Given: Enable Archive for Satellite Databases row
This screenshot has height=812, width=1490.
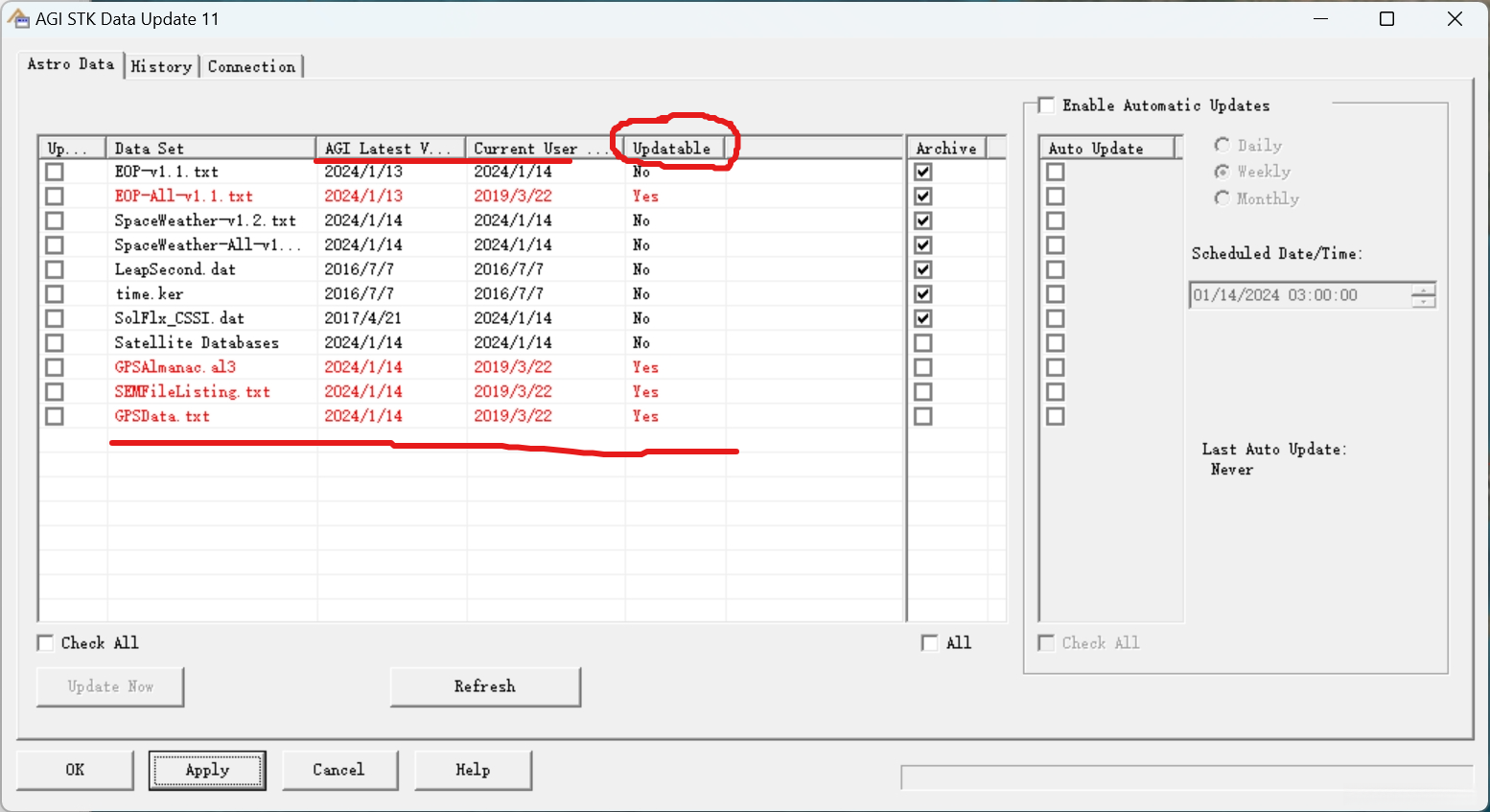Looking at the screenshot, I should click(x=923, y=342).
